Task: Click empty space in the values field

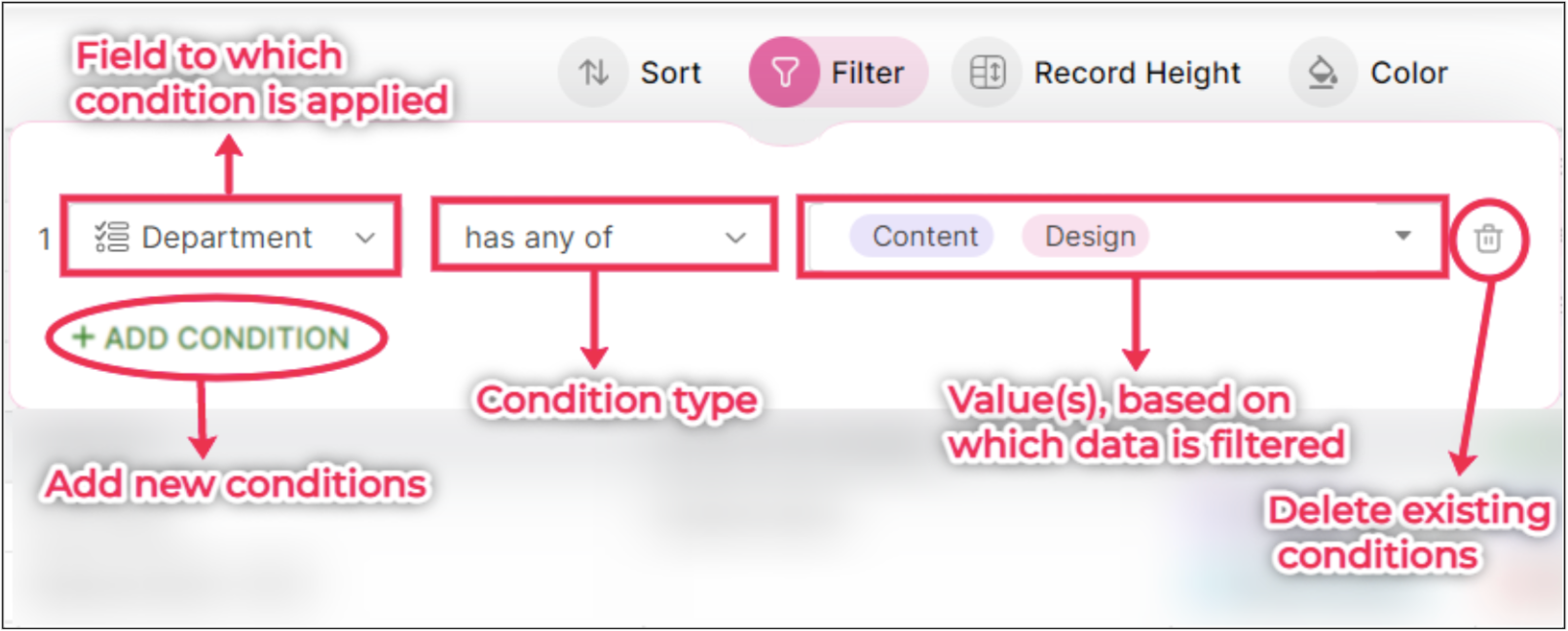Action: pyautogui.click(x=1266, y=237)
